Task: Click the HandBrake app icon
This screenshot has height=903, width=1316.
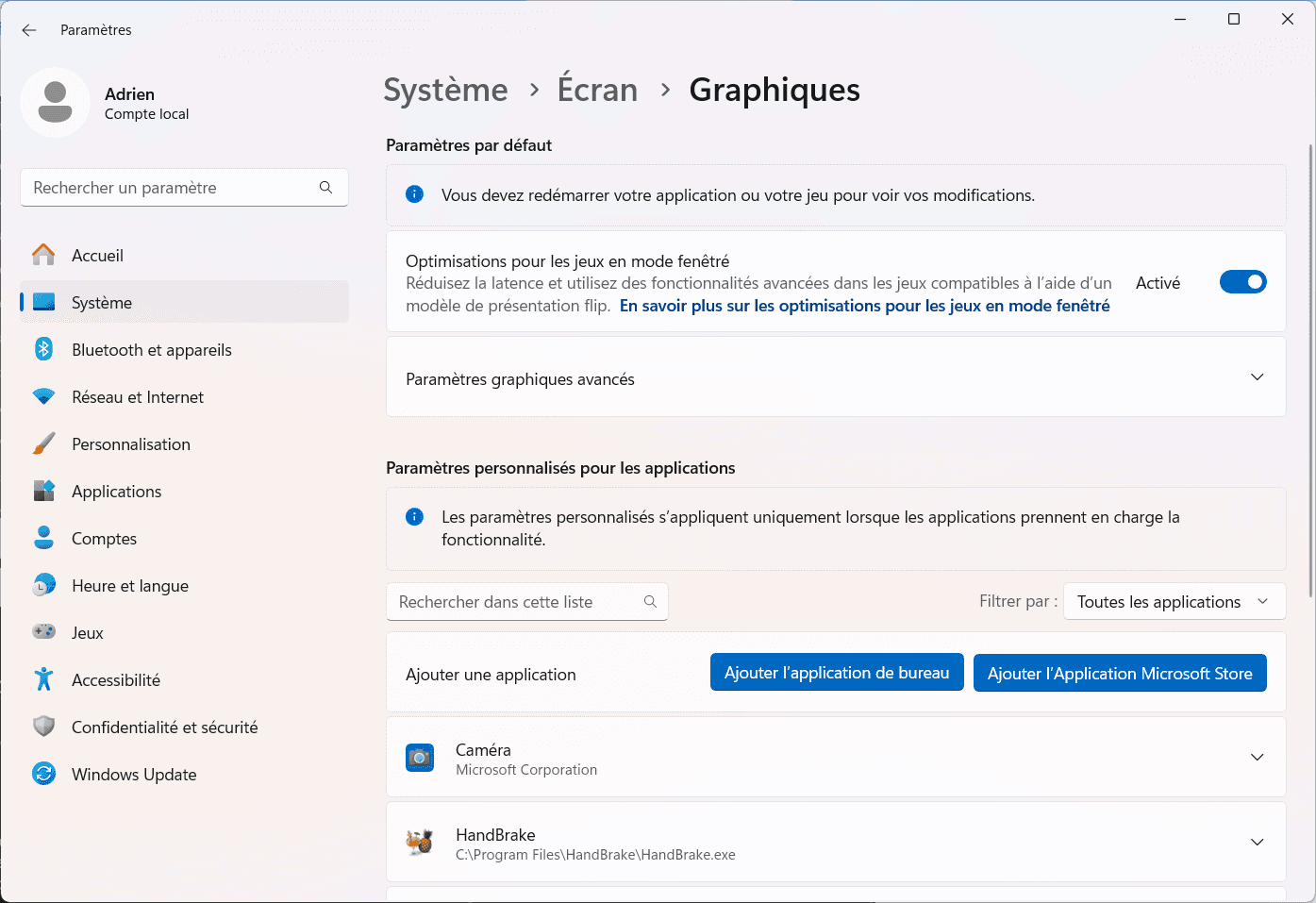Action: (420, 842)
